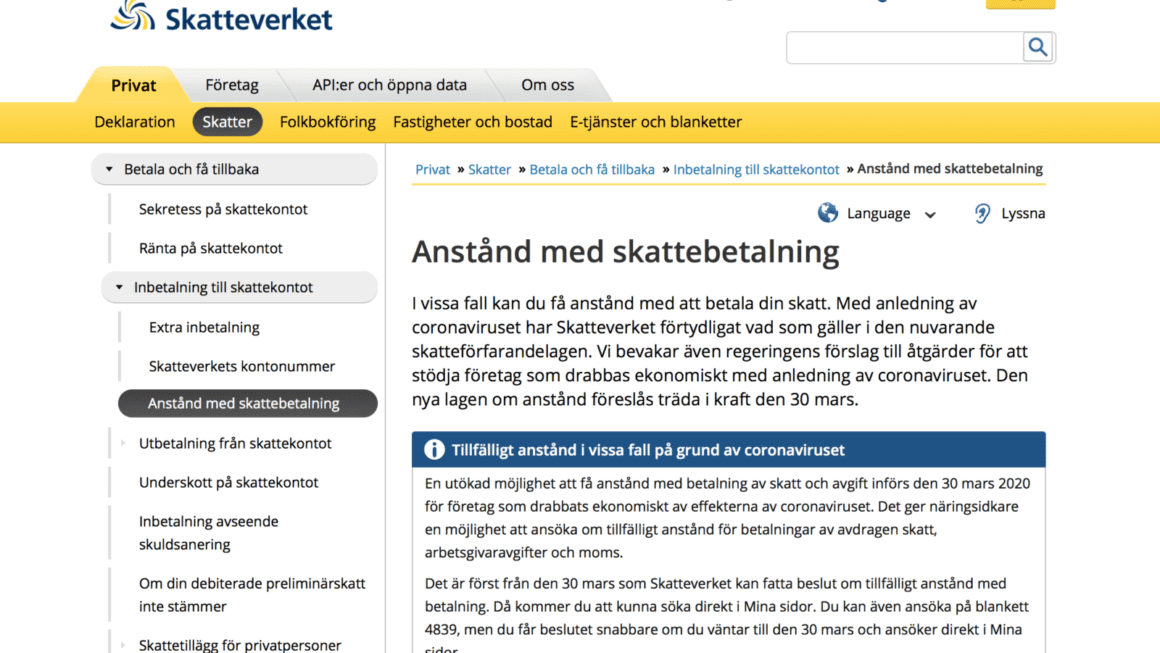Open Sekretess på skattekontot in sidebar
Viewport: 1160px width, 653px height.
[x=223, y=209]
